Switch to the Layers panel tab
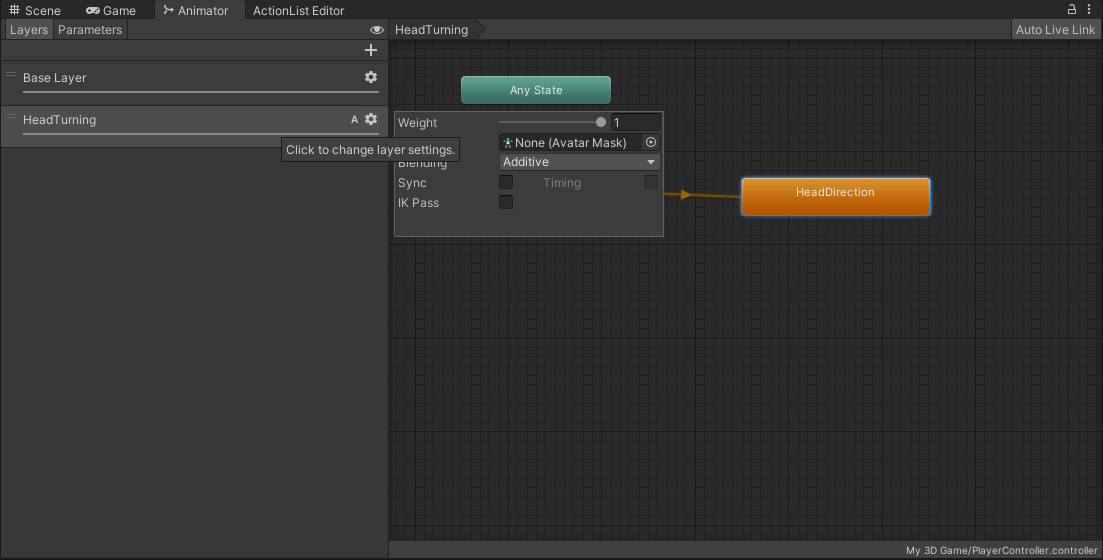 click(29, 30)
